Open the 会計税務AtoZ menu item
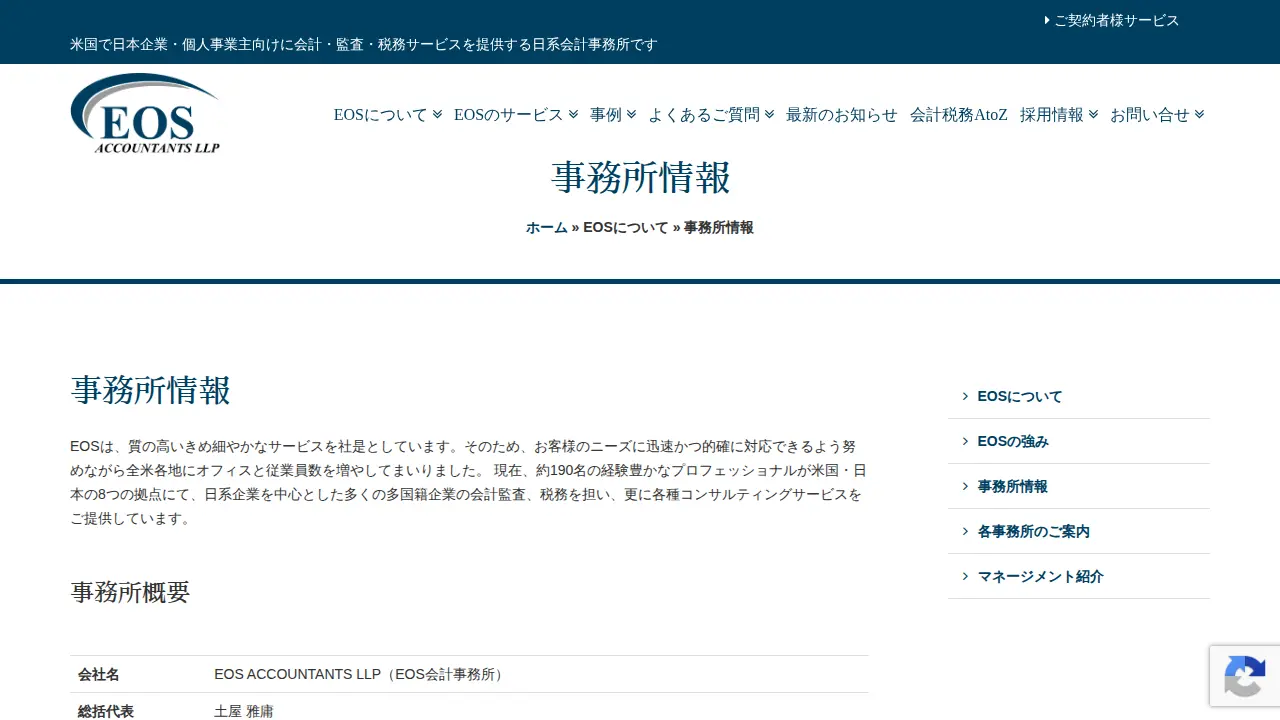This screenshot has height=720, width=1280. click(x=959, y=114)
